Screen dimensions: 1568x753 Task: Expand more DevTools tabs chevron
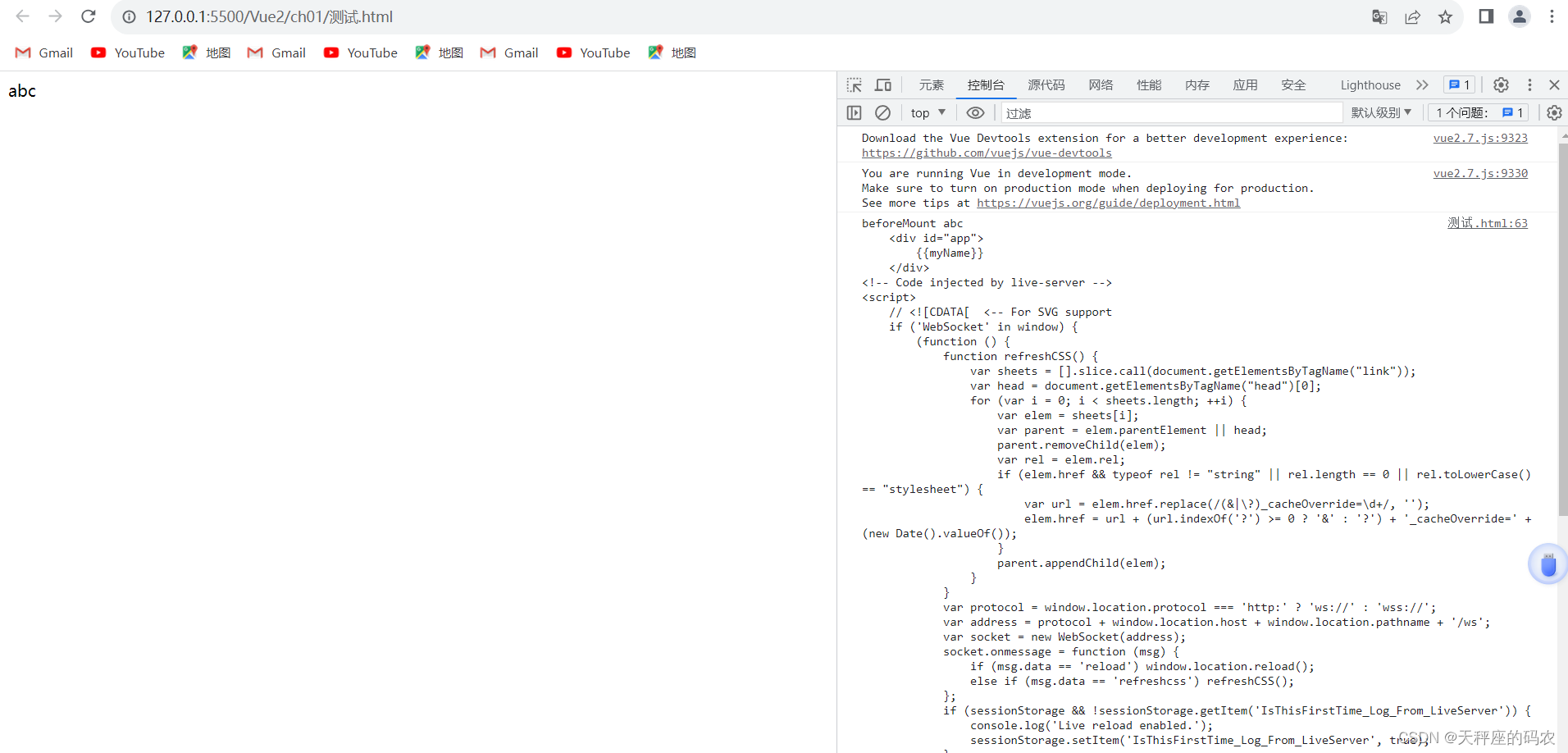[x=1422, y=84]
